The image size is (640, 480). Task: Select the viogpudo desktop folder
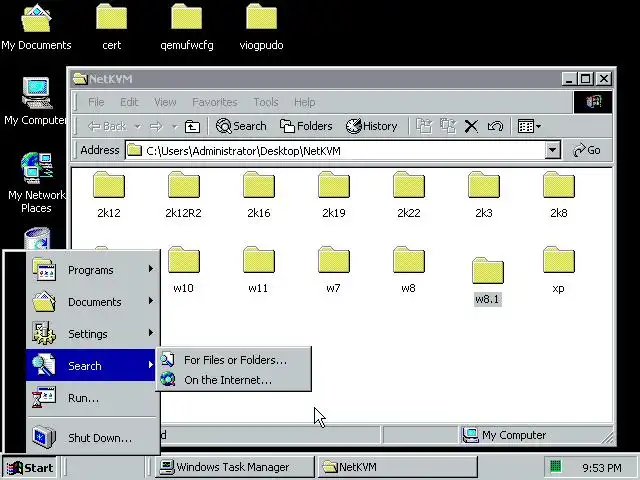tap(261, 27)
